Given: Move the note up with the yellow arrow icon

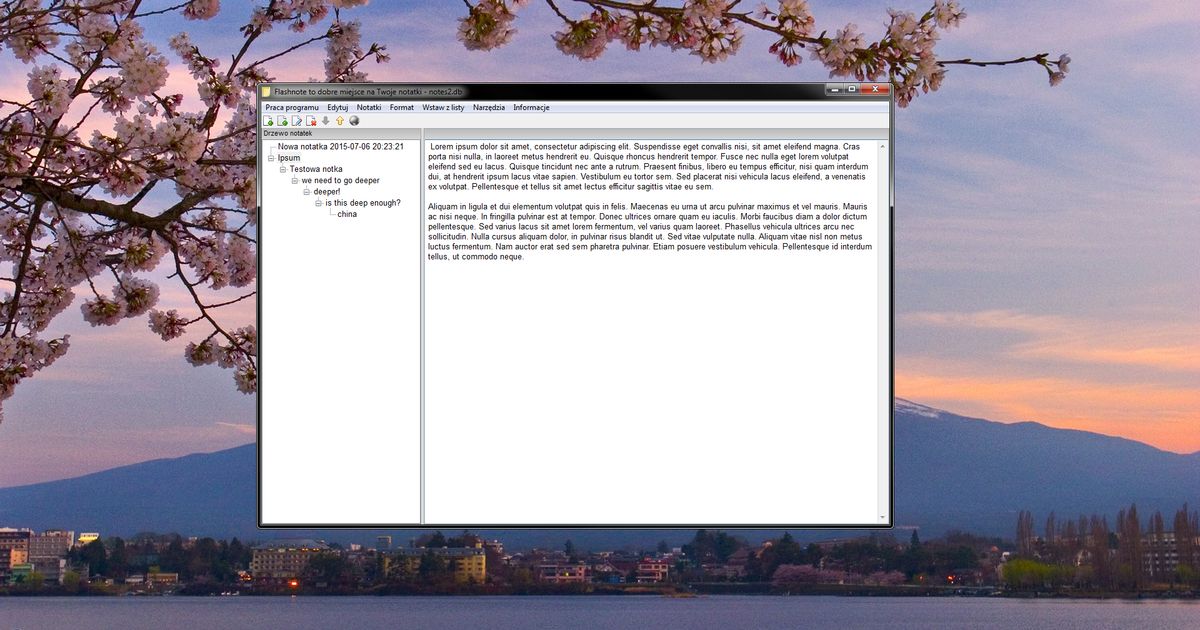Looking at the screenshot, I should [340, 121].
